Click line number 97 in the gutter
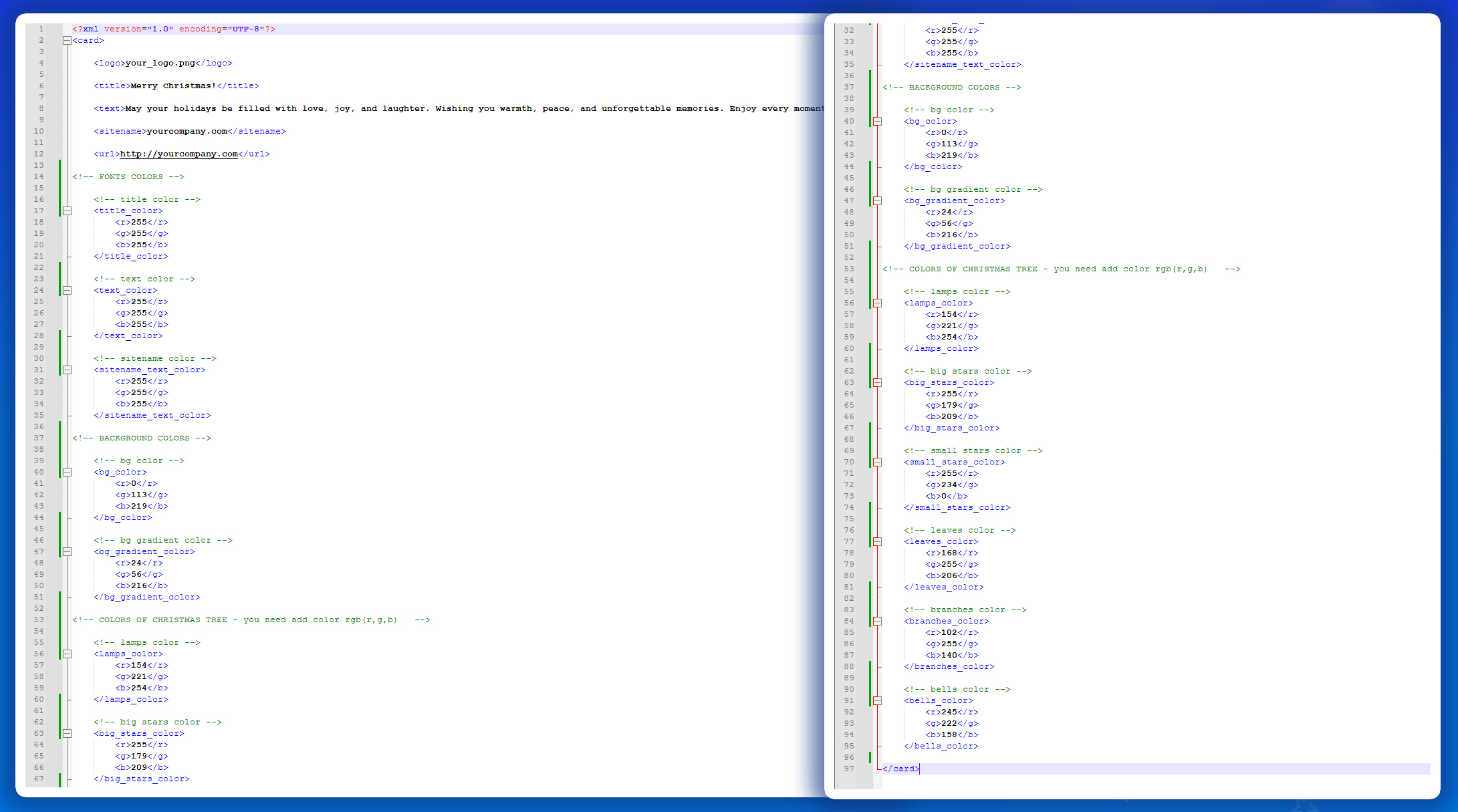 click(848, 769)
